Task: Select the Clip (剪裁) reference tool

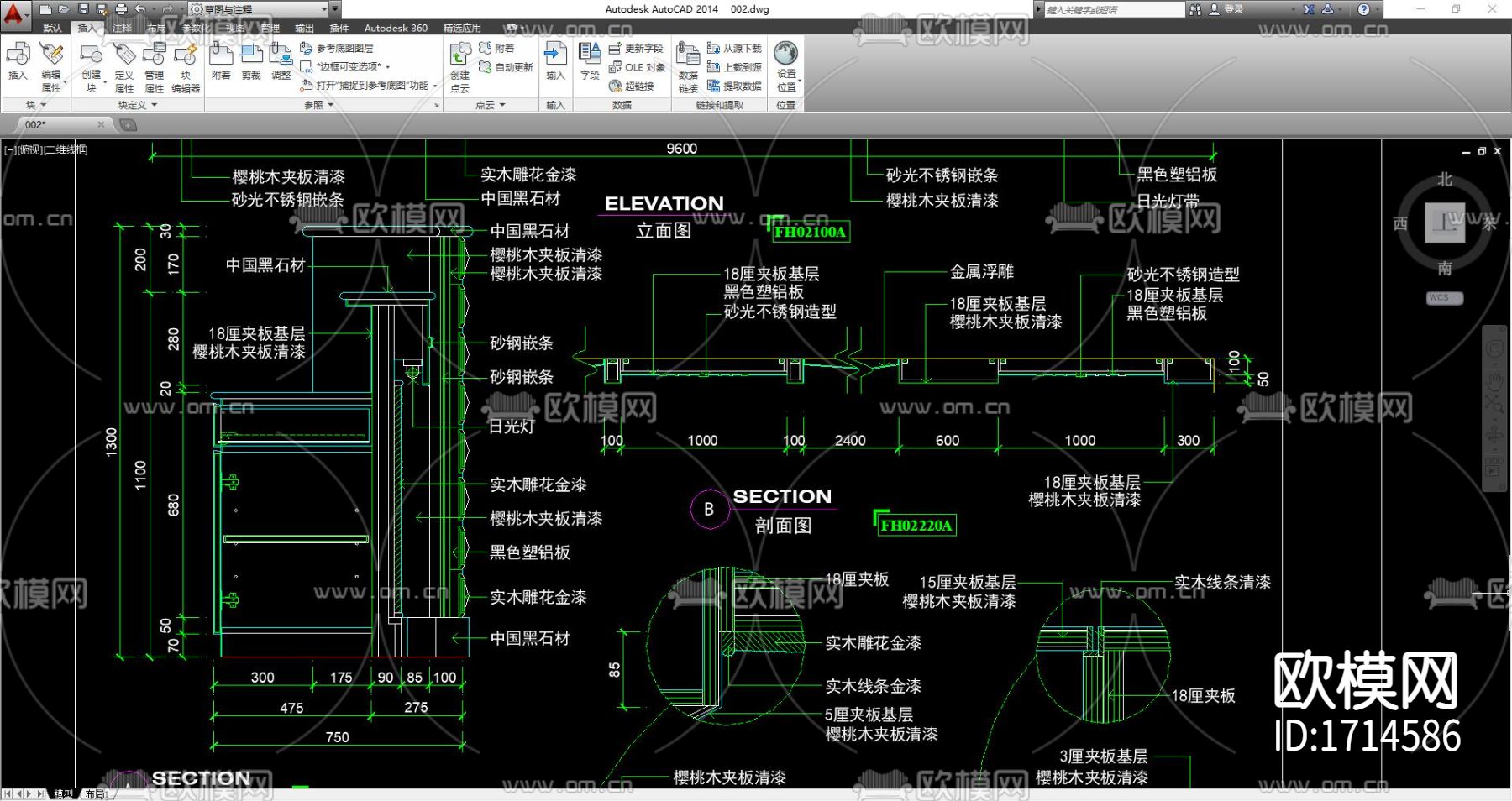Action: click(251, 61)
